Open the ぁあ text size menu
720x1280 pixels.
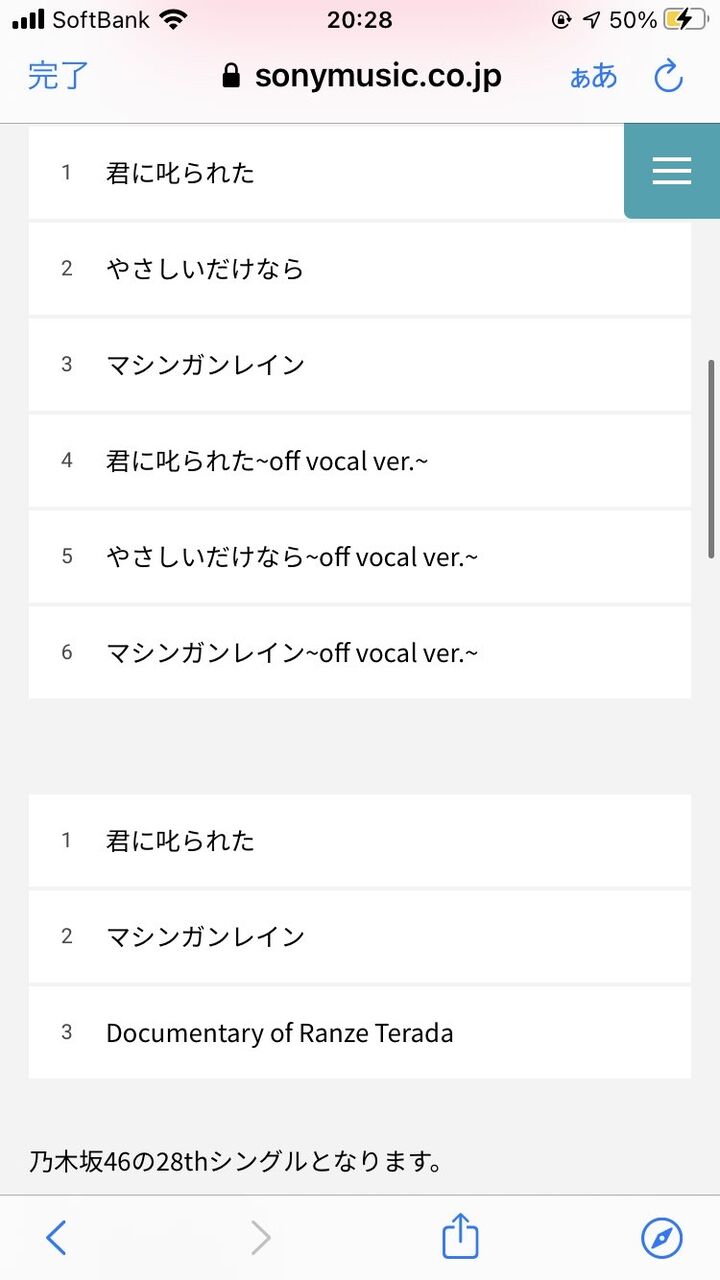(x=594, y=77)
